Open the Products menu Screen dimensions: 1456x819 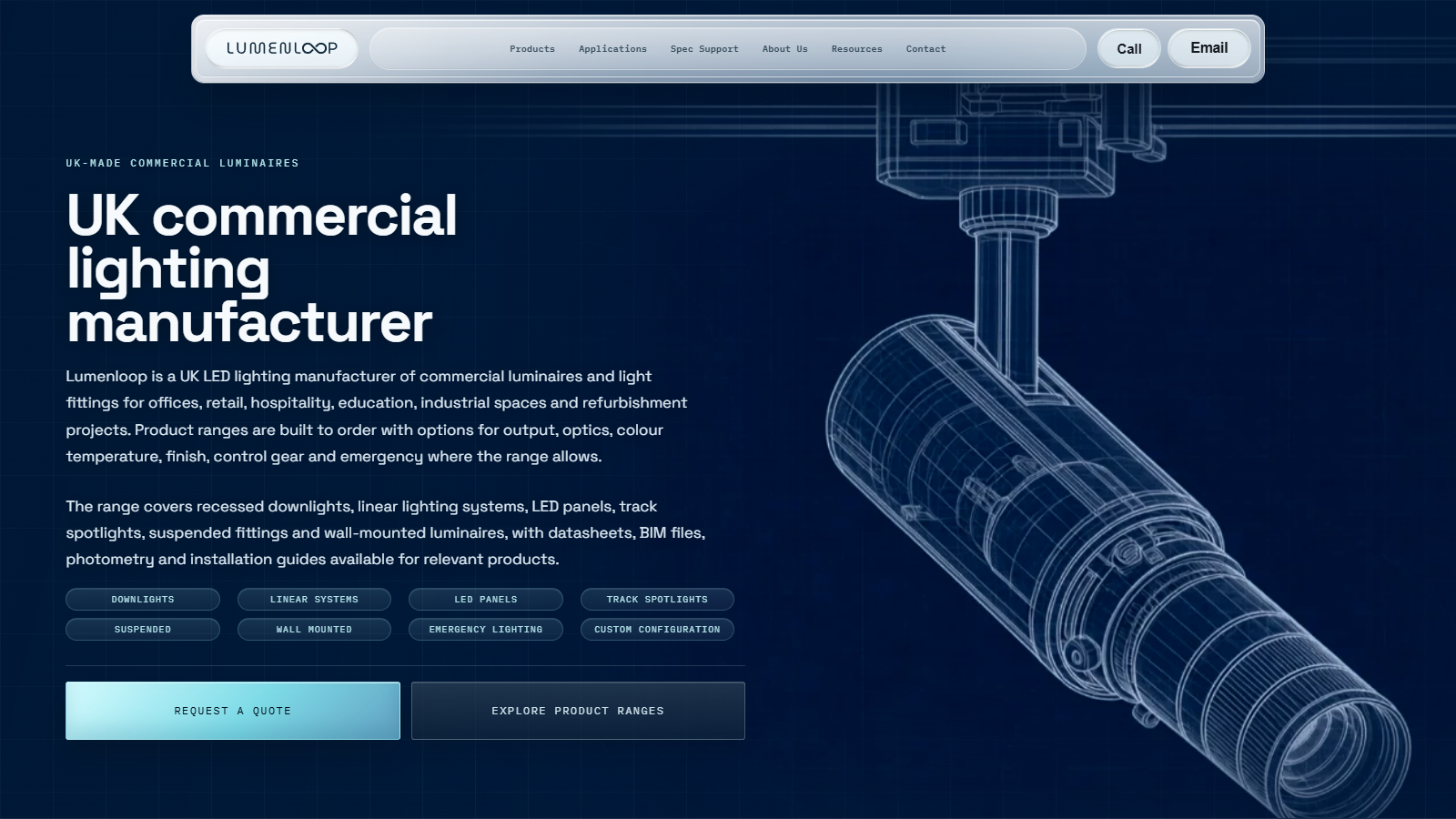(x=532, y=49)
